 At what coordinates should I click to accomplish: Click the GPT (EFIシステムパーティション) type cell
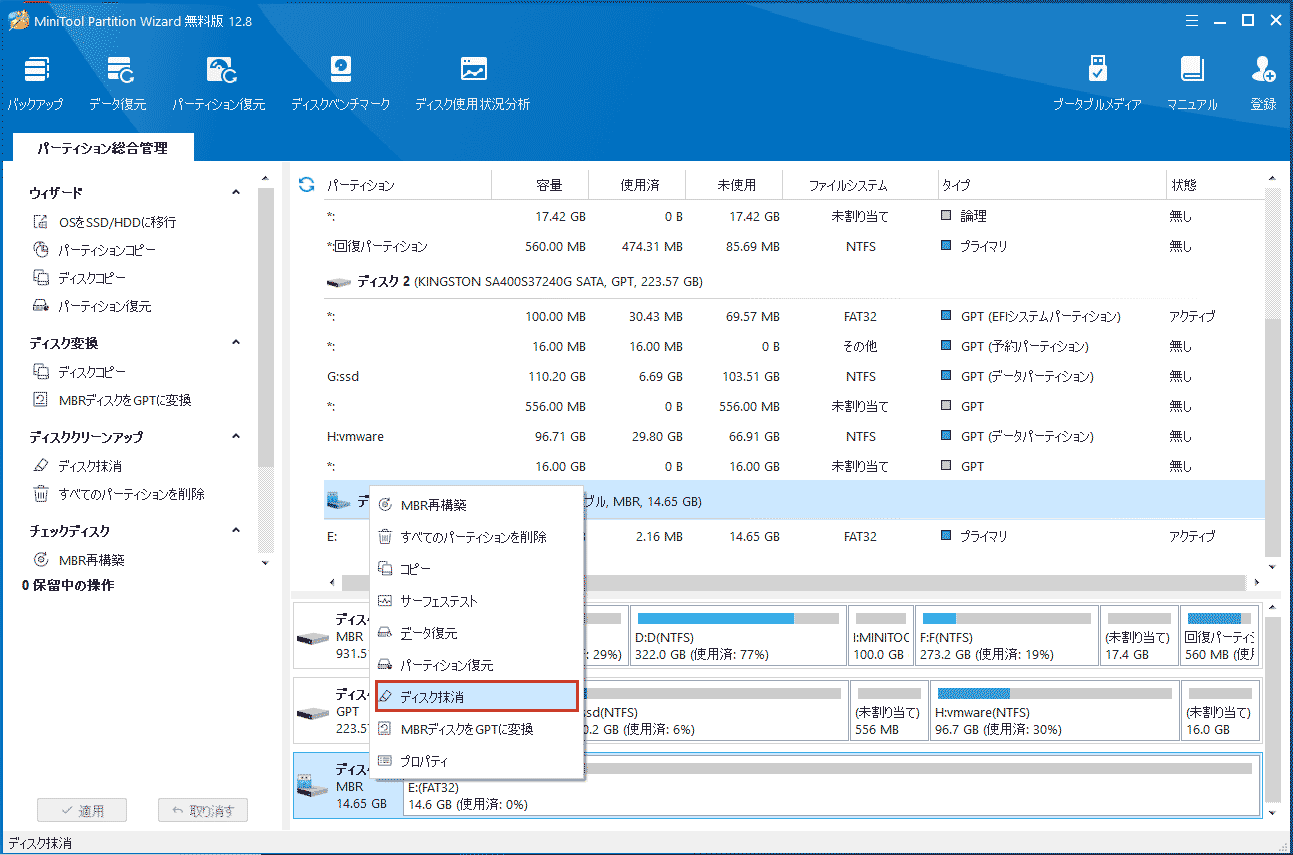[x=1031, y=316]
